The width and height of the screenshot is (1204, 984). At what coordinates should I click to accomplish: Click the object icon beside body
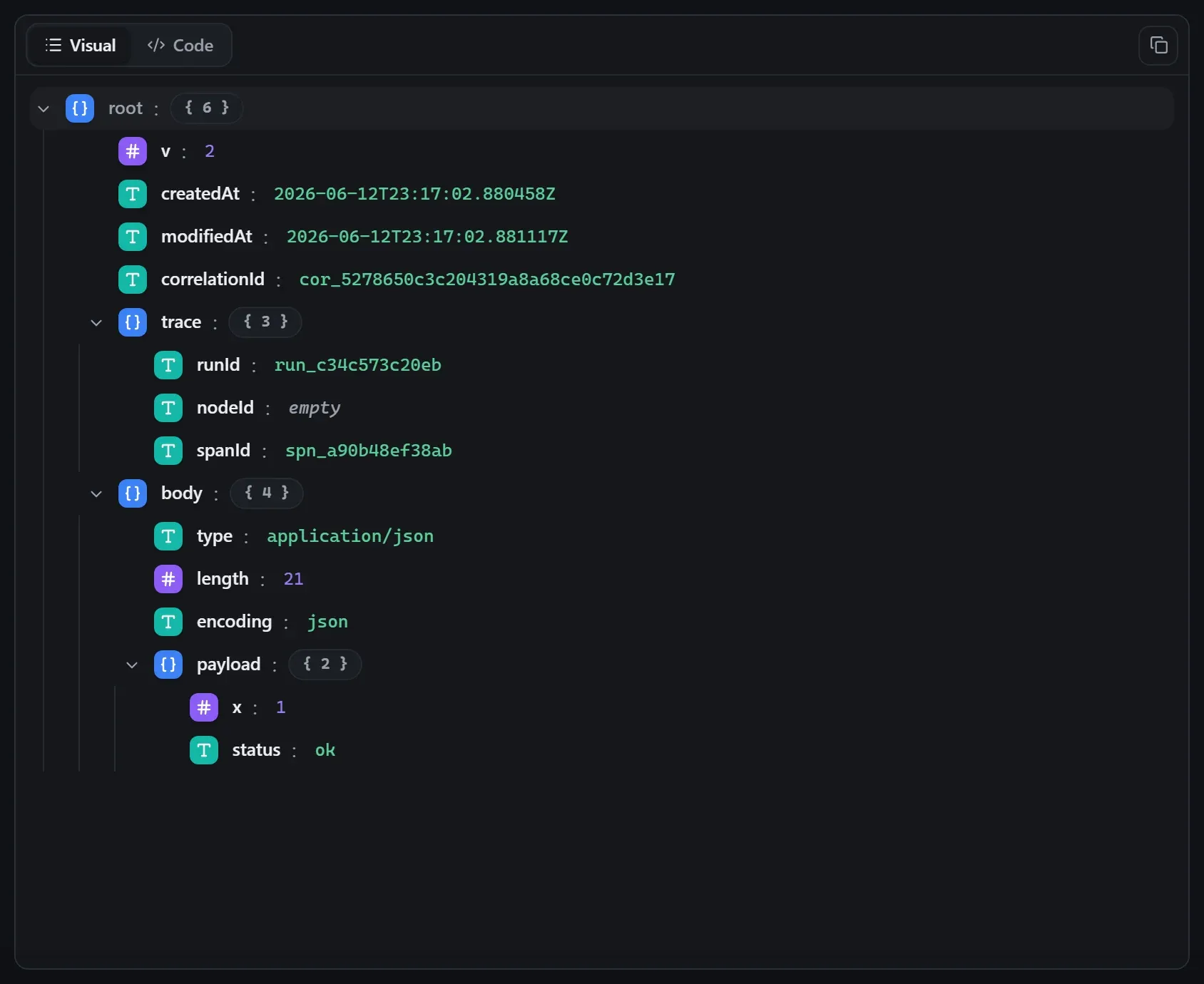click(x=133, y=493)
